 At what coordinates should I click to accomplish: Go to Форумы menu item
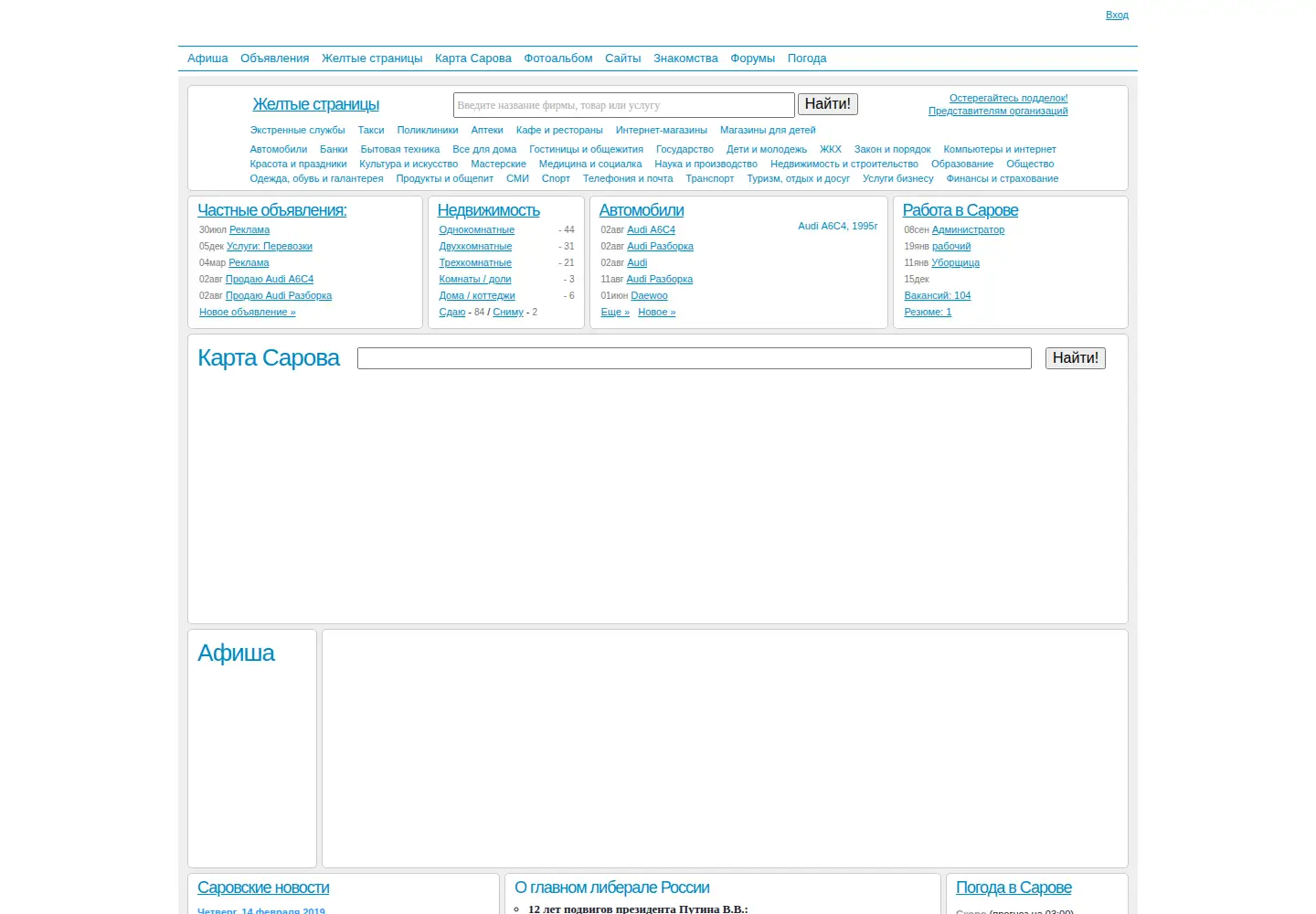pyautogui.click(x=753, y=58)
